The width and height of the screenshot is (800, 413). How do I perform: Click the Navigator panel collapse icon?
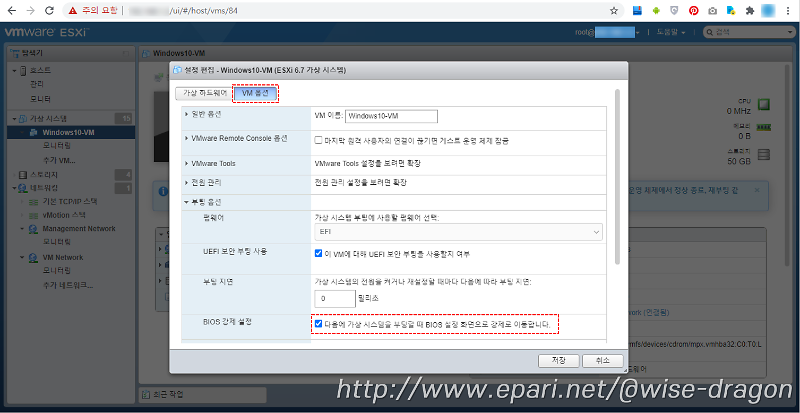click(126, 53)
